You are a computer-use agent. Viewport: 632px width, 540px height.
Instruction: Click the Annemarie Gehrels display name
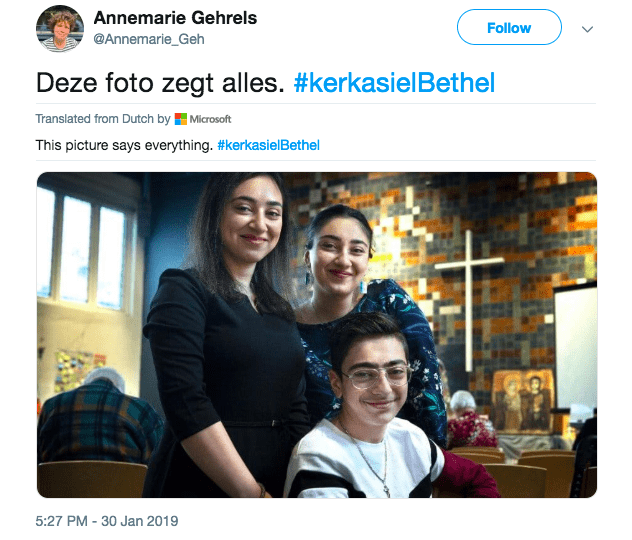tap(175, 18)
